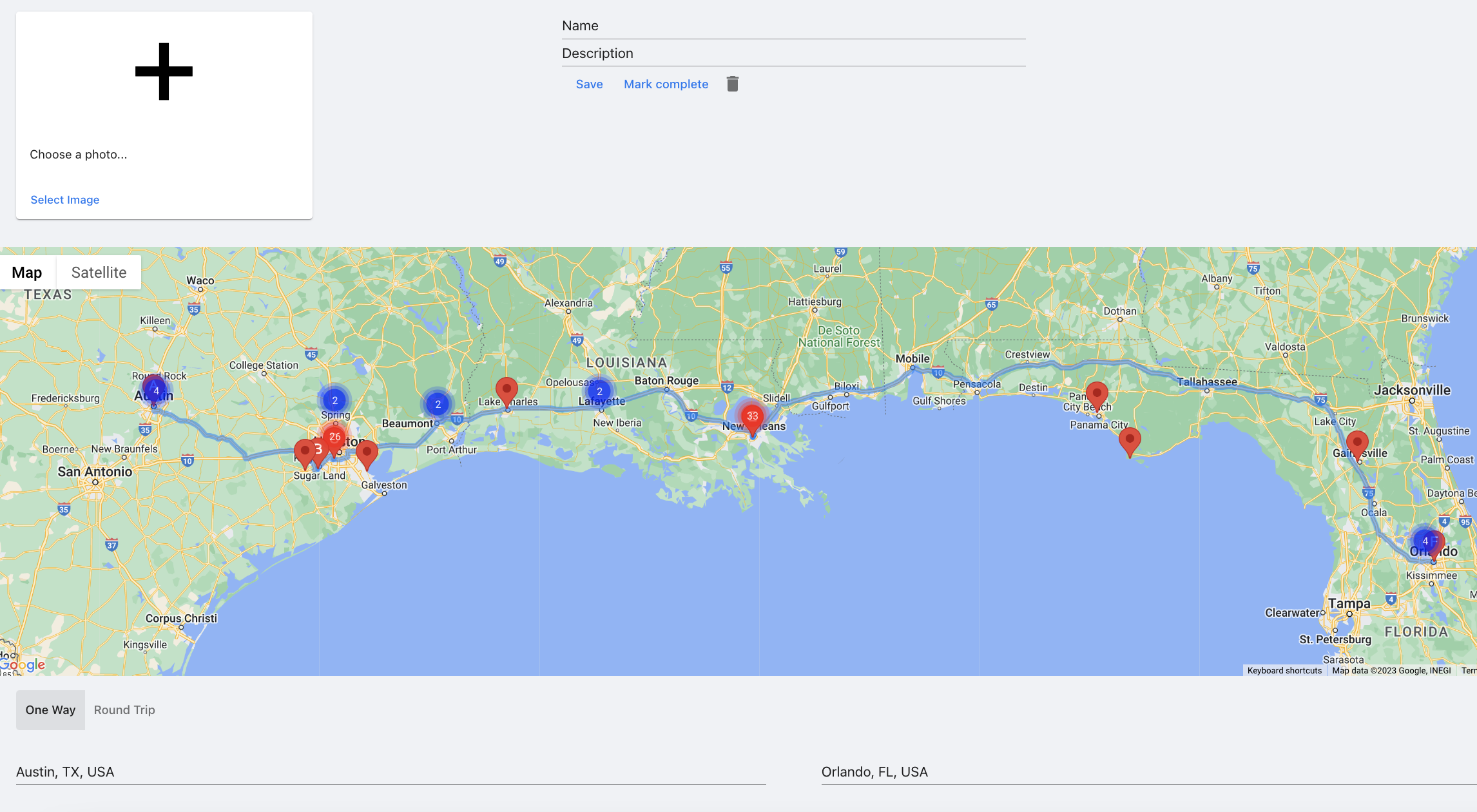Select the red pin east of Houston

367,455
